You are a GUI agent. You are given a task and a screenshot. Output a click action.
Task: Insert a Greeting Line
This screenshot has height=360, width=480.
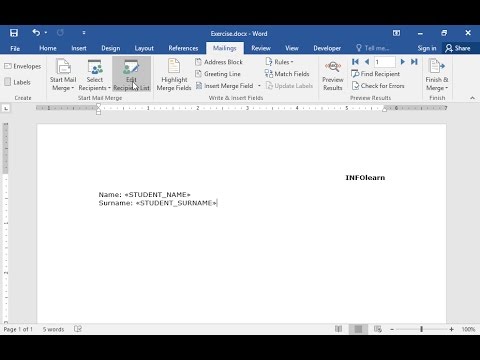(x=218, y=74)
